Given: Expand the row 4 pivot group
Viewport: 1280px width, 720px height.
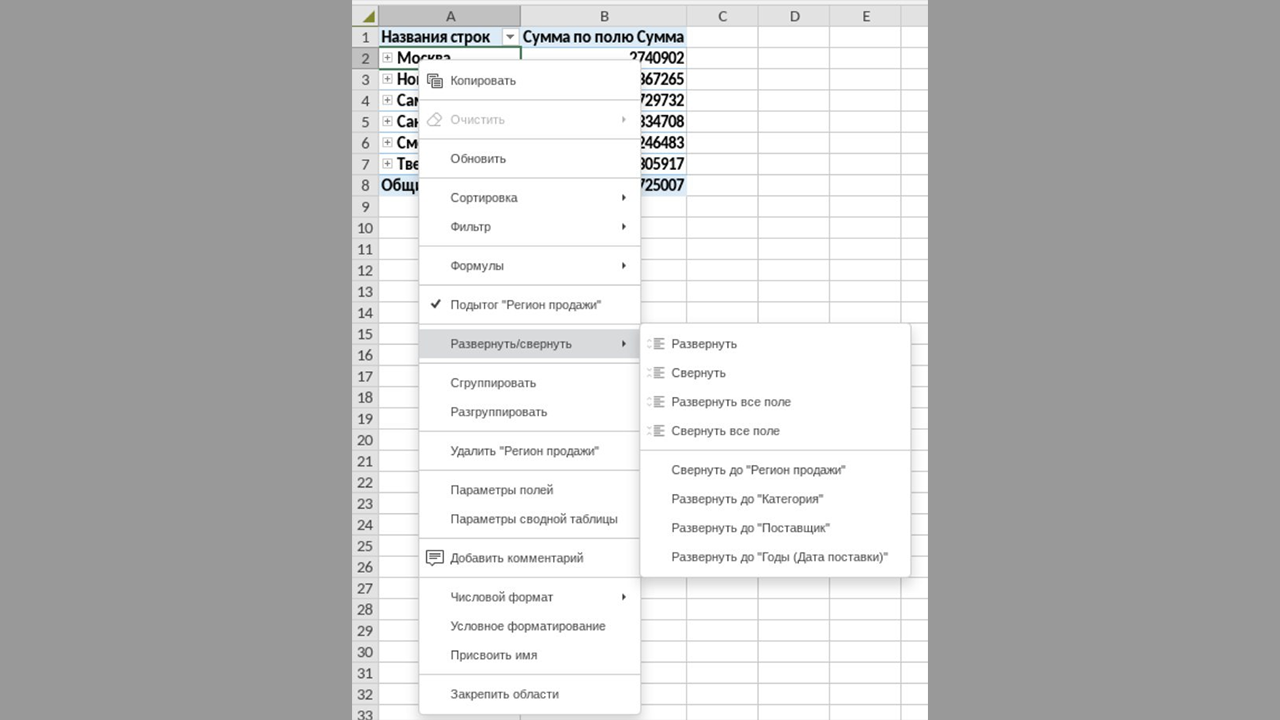Looking at the screenshot, I should tap(388, 100).
